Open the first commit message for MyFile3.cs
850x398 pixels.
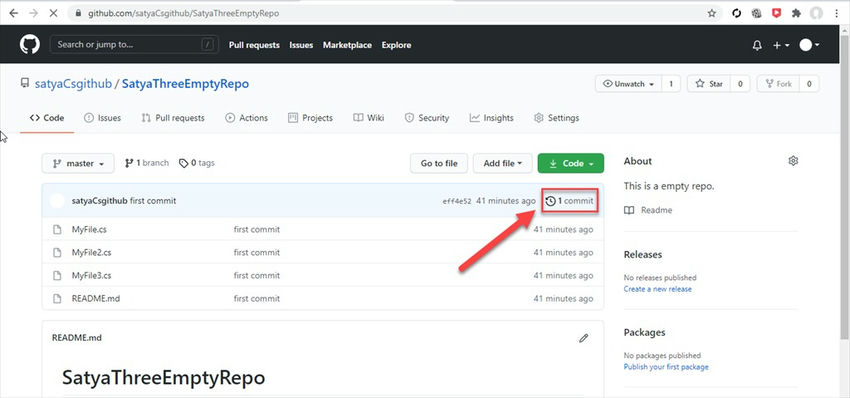click(x=257, y=275)
